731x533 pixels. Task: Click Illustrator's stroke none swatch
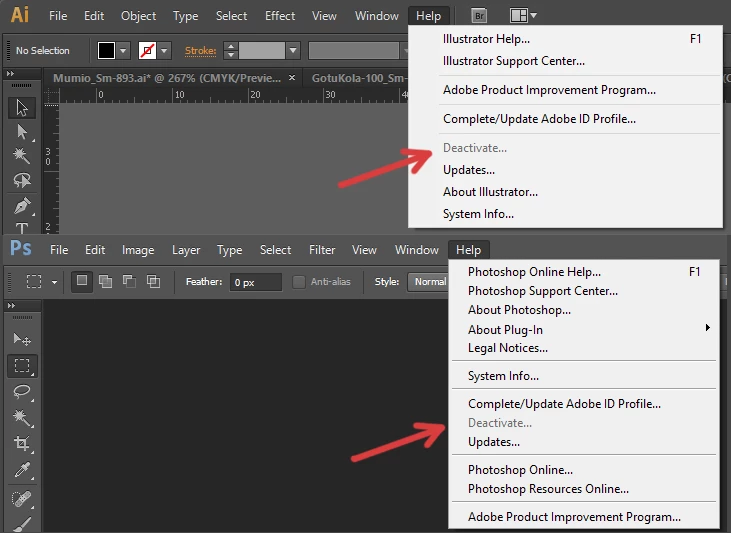pyautogui.click(x=147, y=50)
